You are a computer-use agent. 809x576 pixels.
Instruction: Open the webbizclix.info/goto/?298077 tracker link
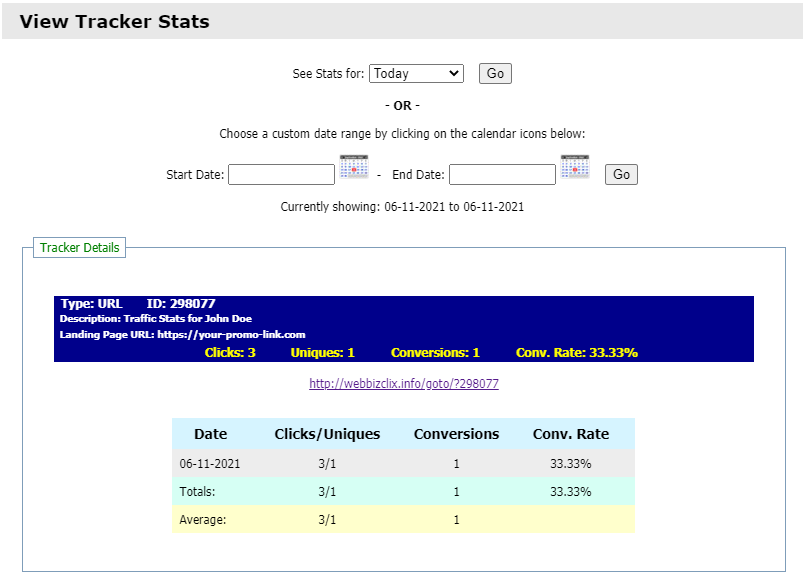click(404, 383)
